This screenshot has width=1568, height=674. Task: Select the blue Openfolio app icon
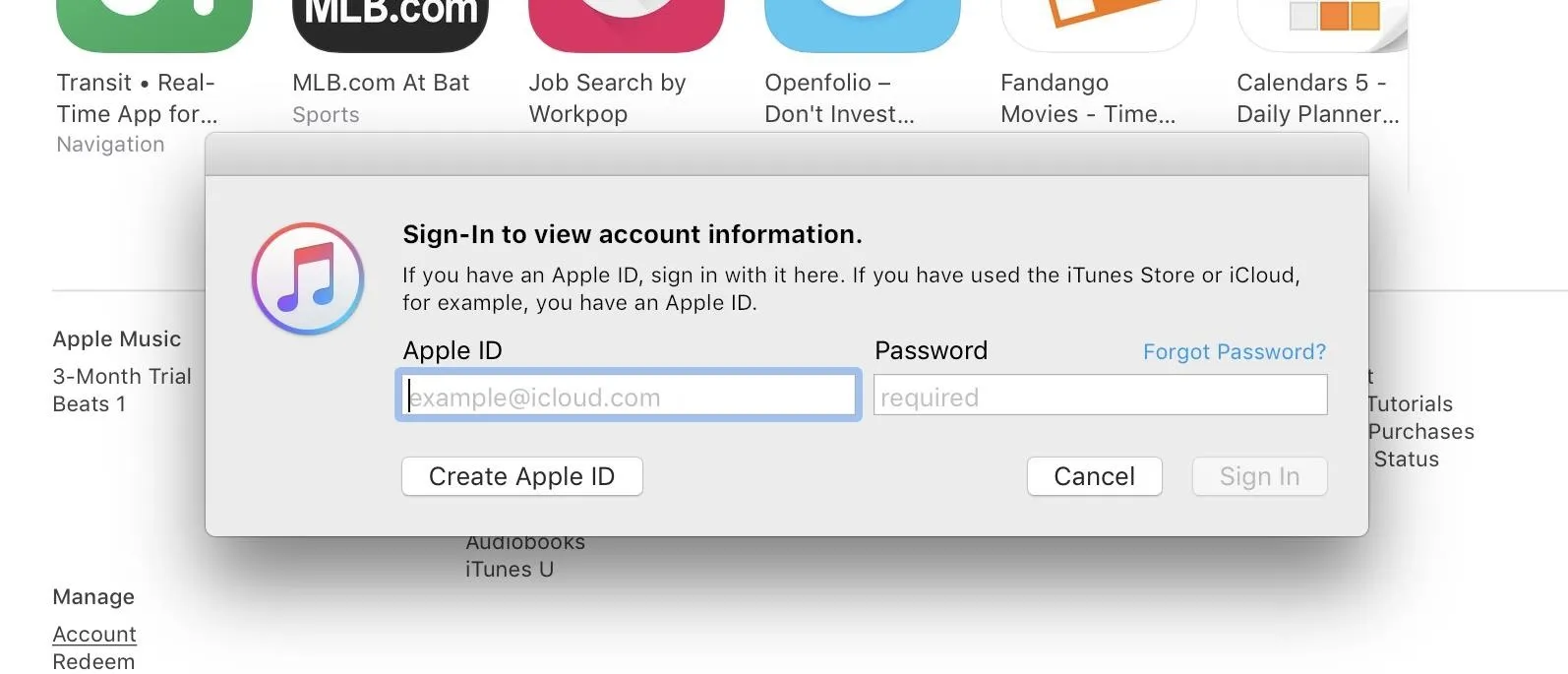(863, 24)
